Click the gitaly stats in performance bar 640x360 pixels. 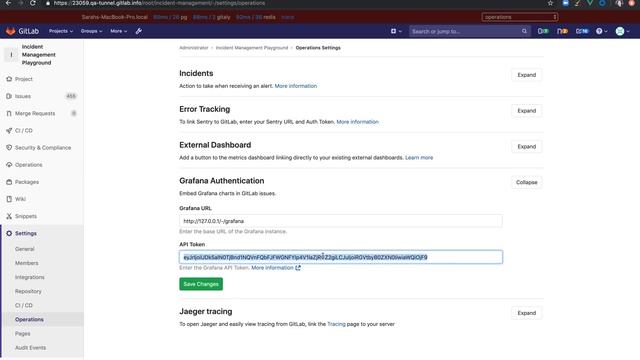(x=211, y=17)
